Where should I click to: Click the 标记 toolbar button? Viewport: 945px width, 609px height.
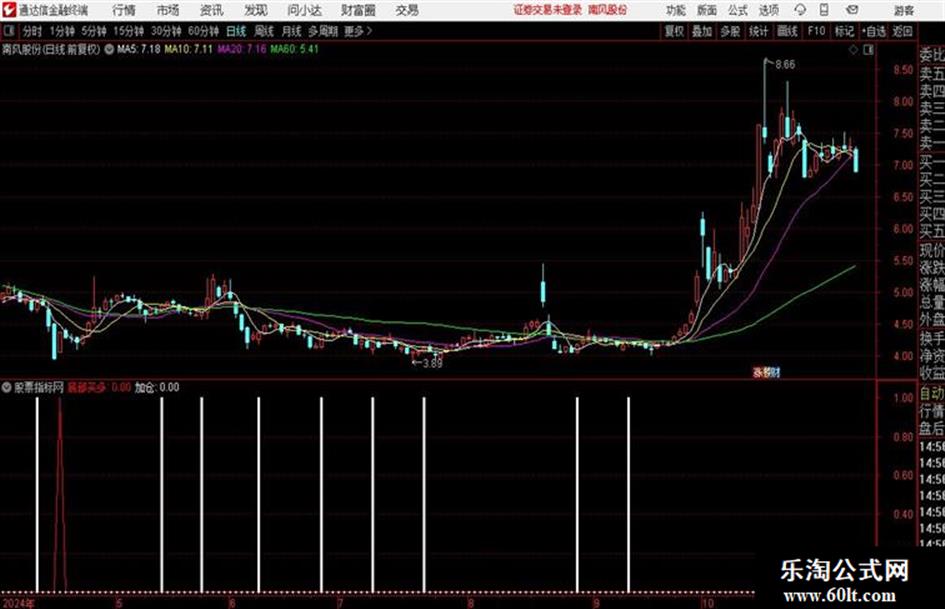coord(844,31)
